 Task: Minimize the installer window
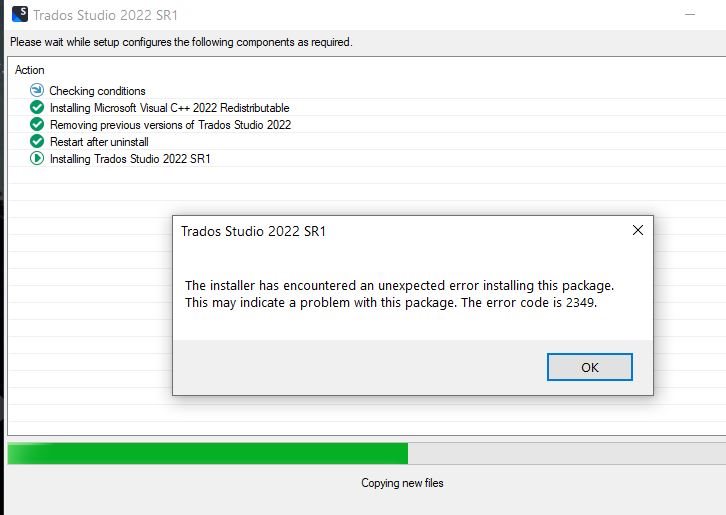pyautogui.click(x=690, y=14)
